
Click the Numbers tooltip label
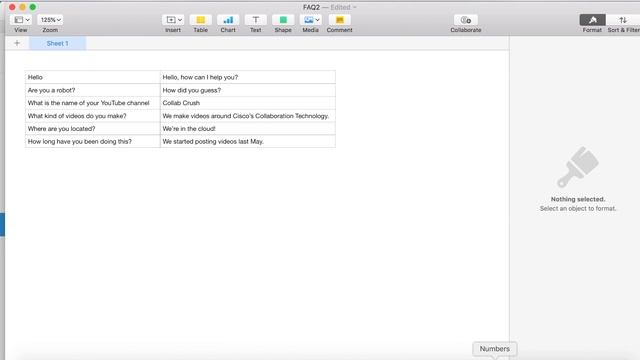coord(495,349)
